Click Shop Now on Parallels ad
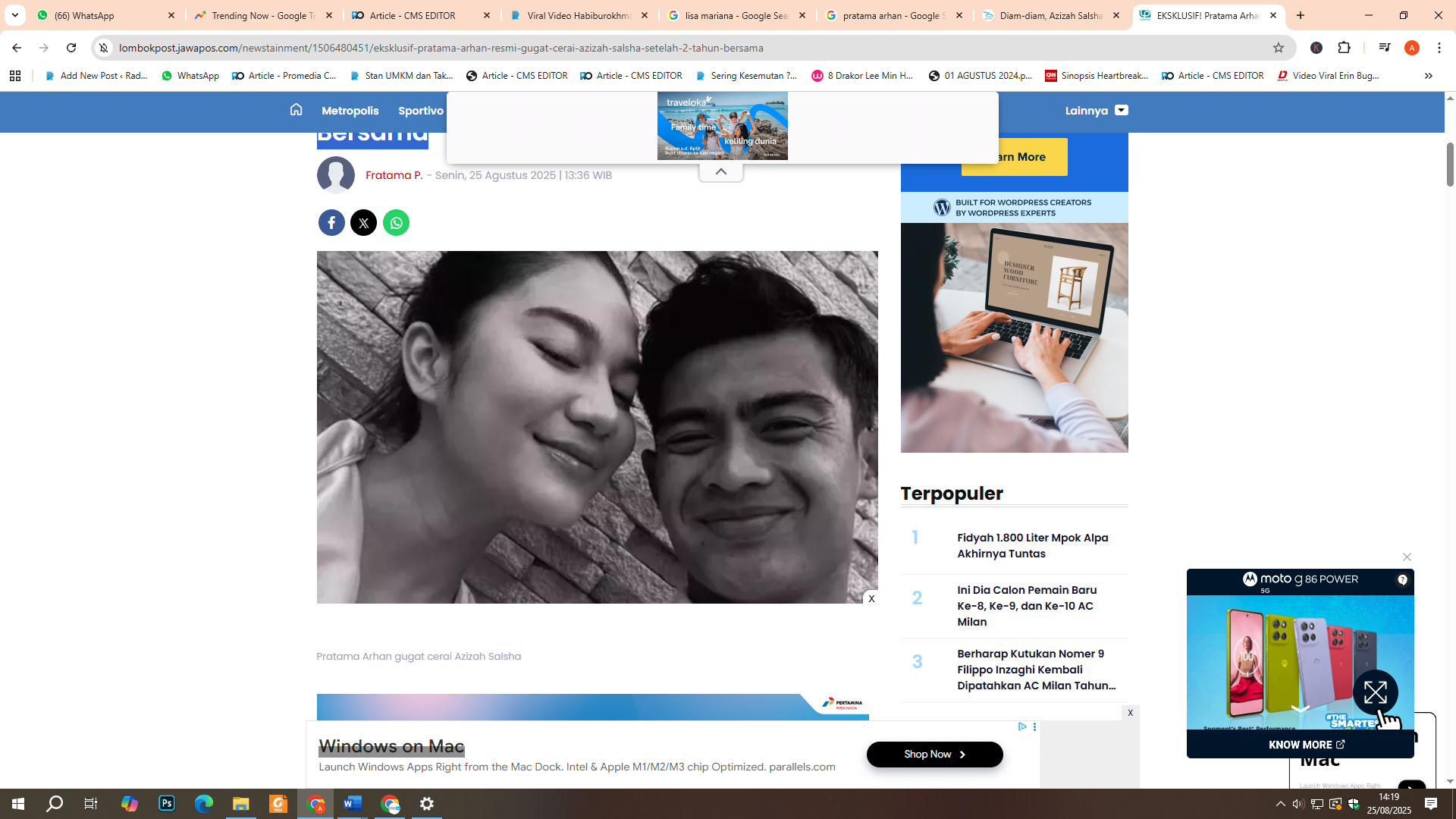Viewport: 1456px width, 819px height. 934,755
